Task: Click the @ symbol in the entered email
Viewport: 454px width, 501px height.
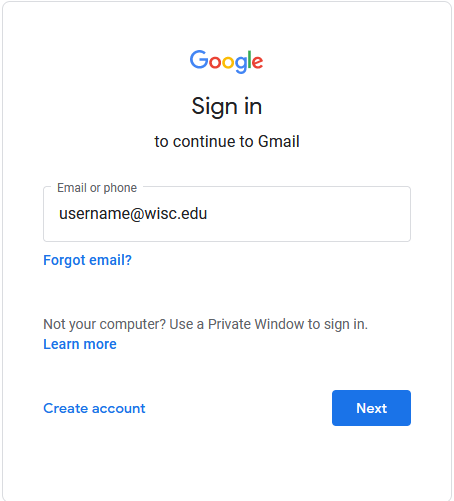Action: coord(137,214)
